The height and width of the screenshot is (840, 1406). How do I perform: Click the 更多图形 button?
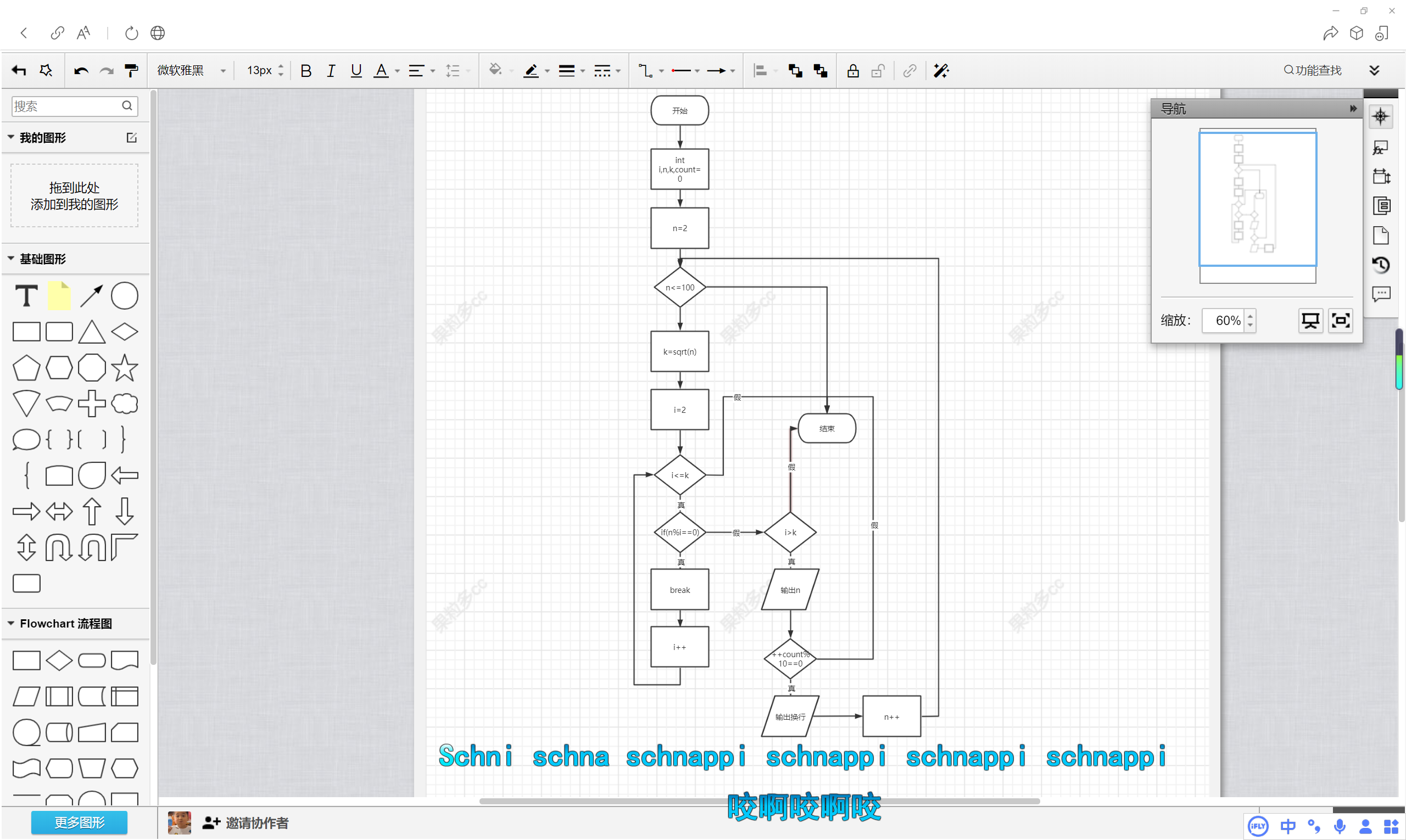tap(79, 822)
